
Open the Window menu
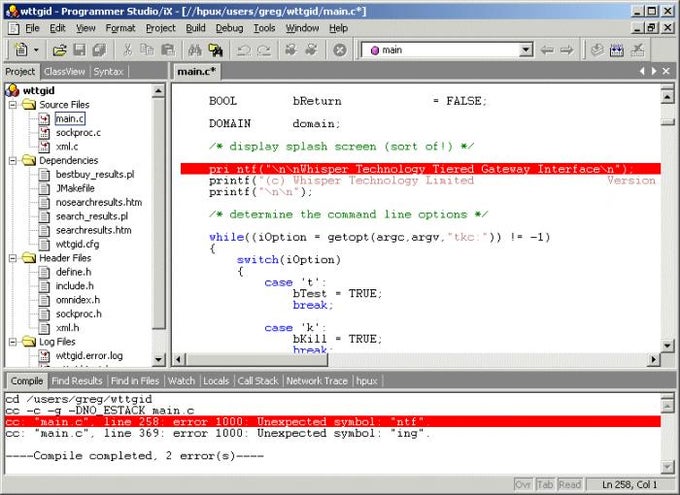302,28
